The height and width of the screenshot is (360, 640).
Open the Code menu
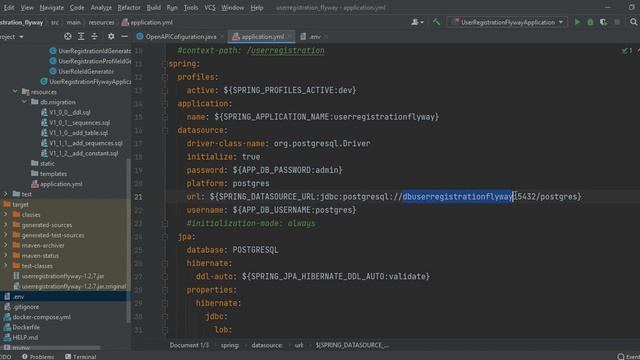point(77,8)
